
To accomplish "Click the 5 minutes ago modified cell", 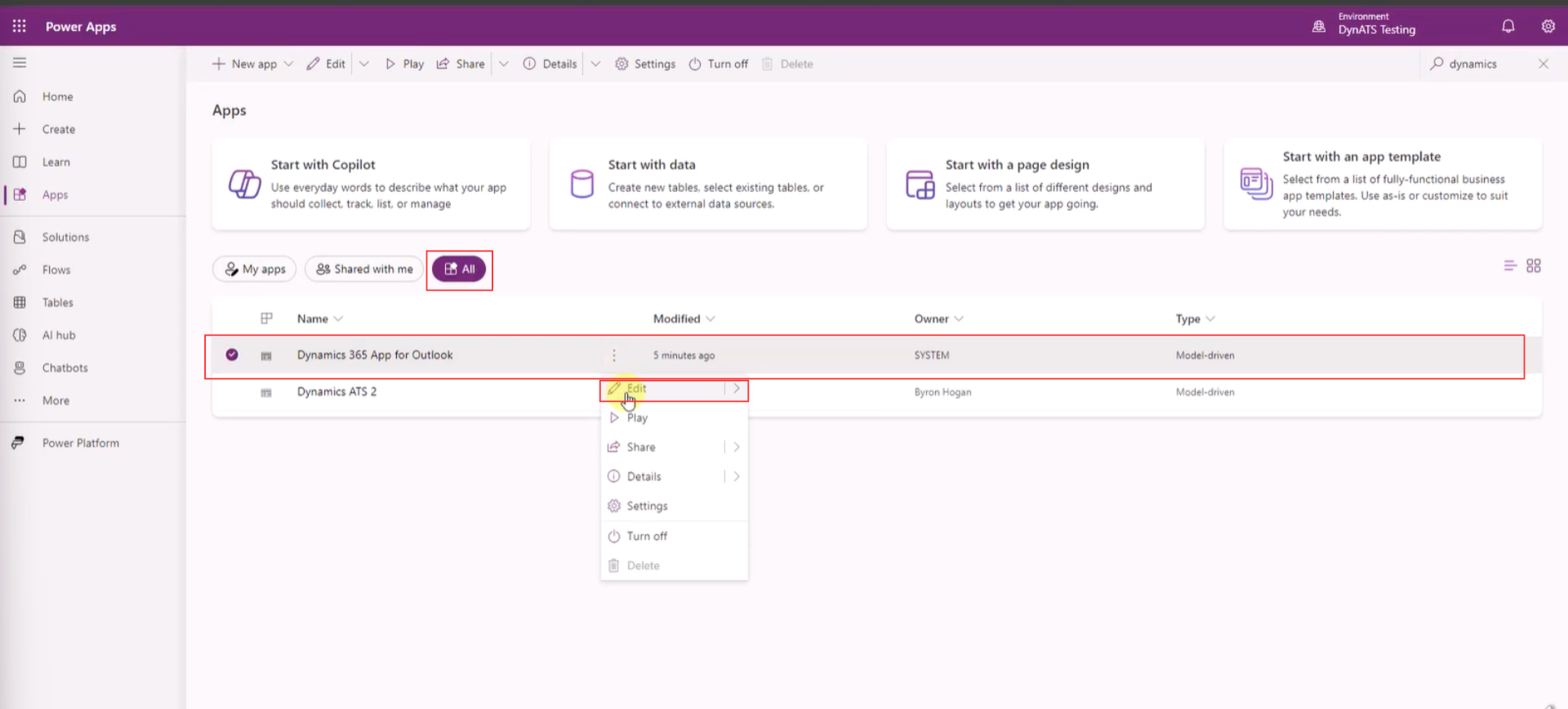I will [684, 355].
